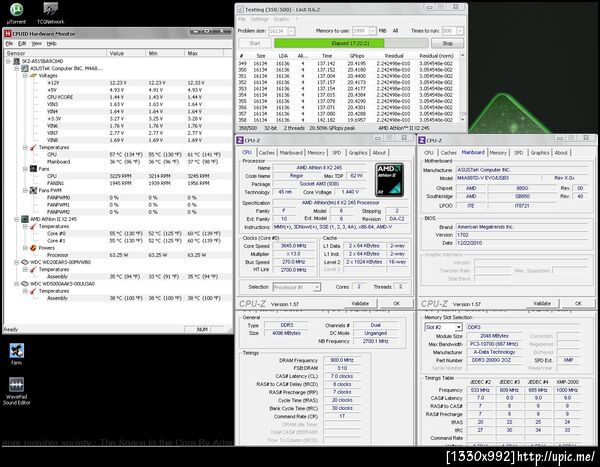Screen dimensions: 600x467
Task: Click the Mainboard Model M4A88TD-V EVO/USB3 field
Action: pyautogui.click(x=497, y=178)
